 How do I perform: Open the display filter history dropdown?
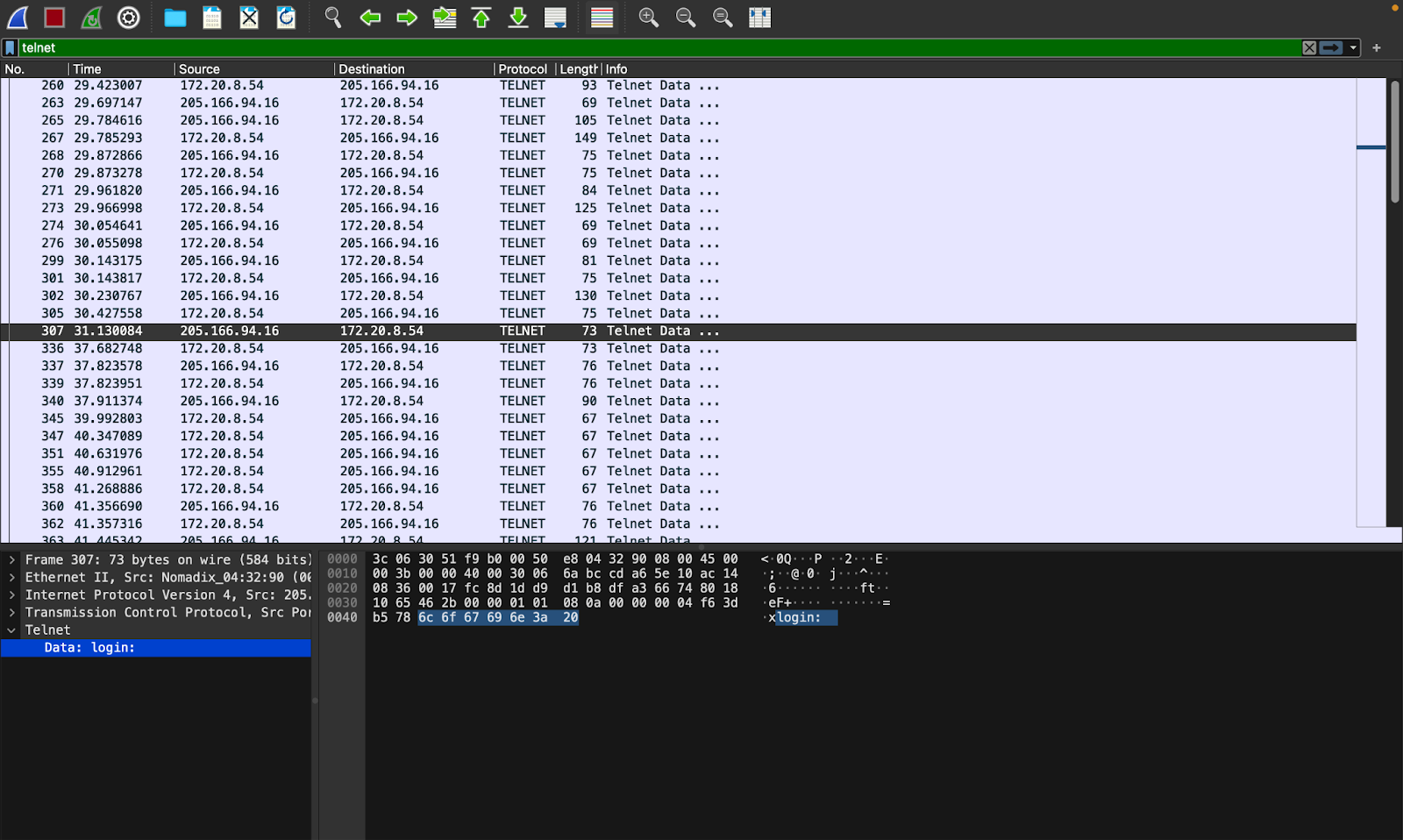click(1353, 48)
